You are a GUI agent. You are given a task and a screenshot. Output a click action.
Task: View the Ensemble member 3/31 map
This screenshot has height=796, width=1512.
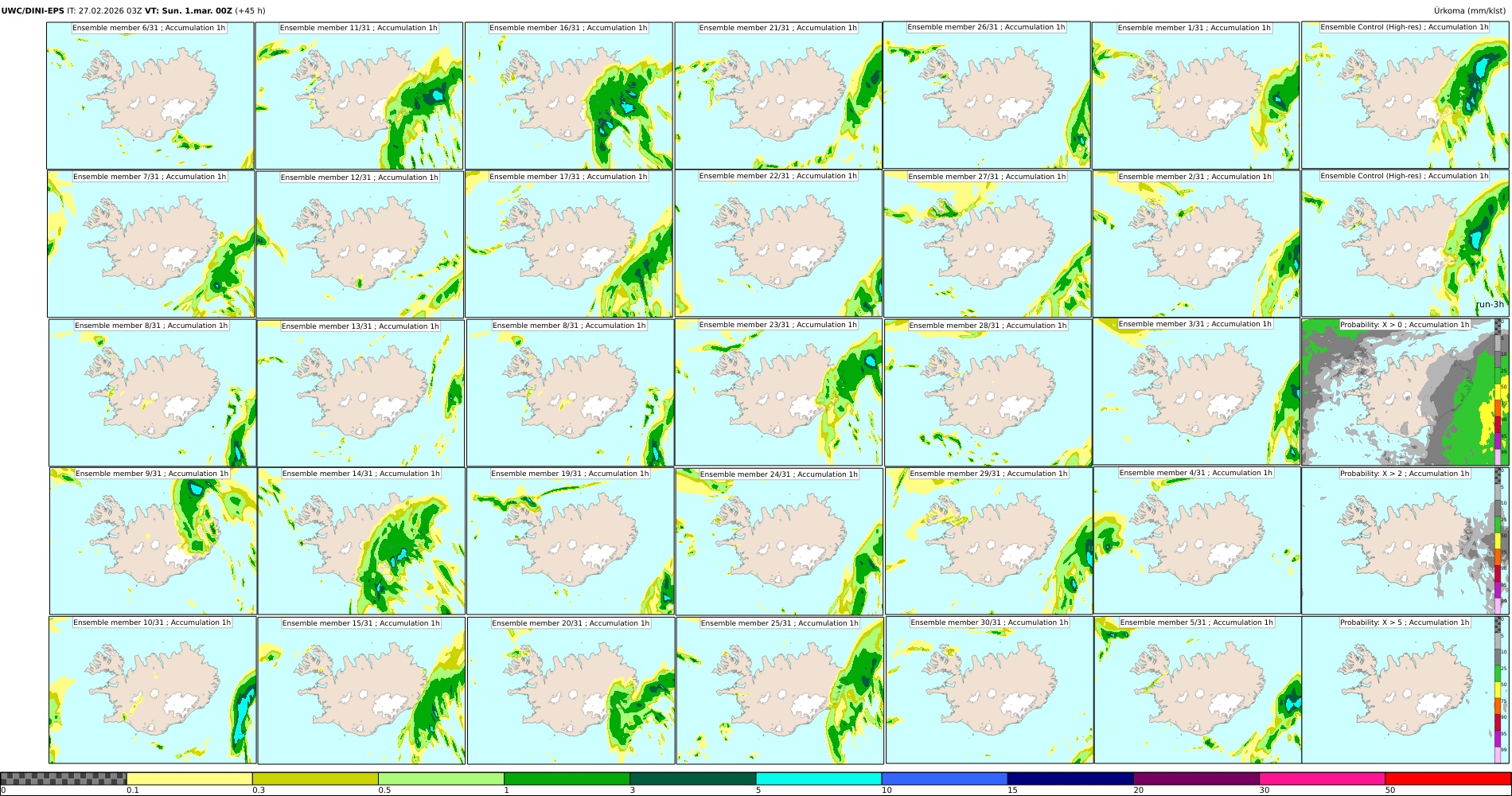[x=1197, y=392]
